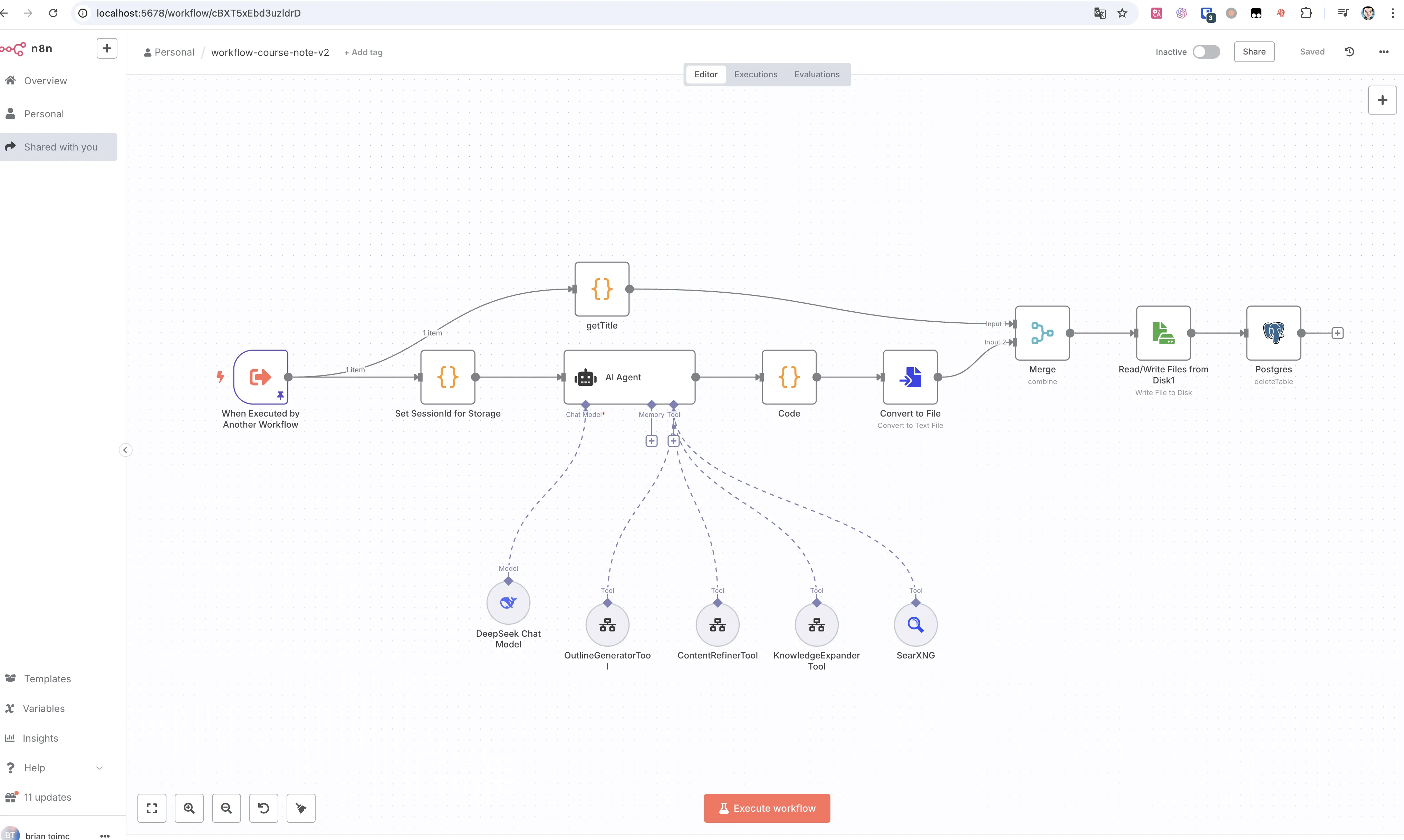Open the Convert to File node

click(910, 377)
